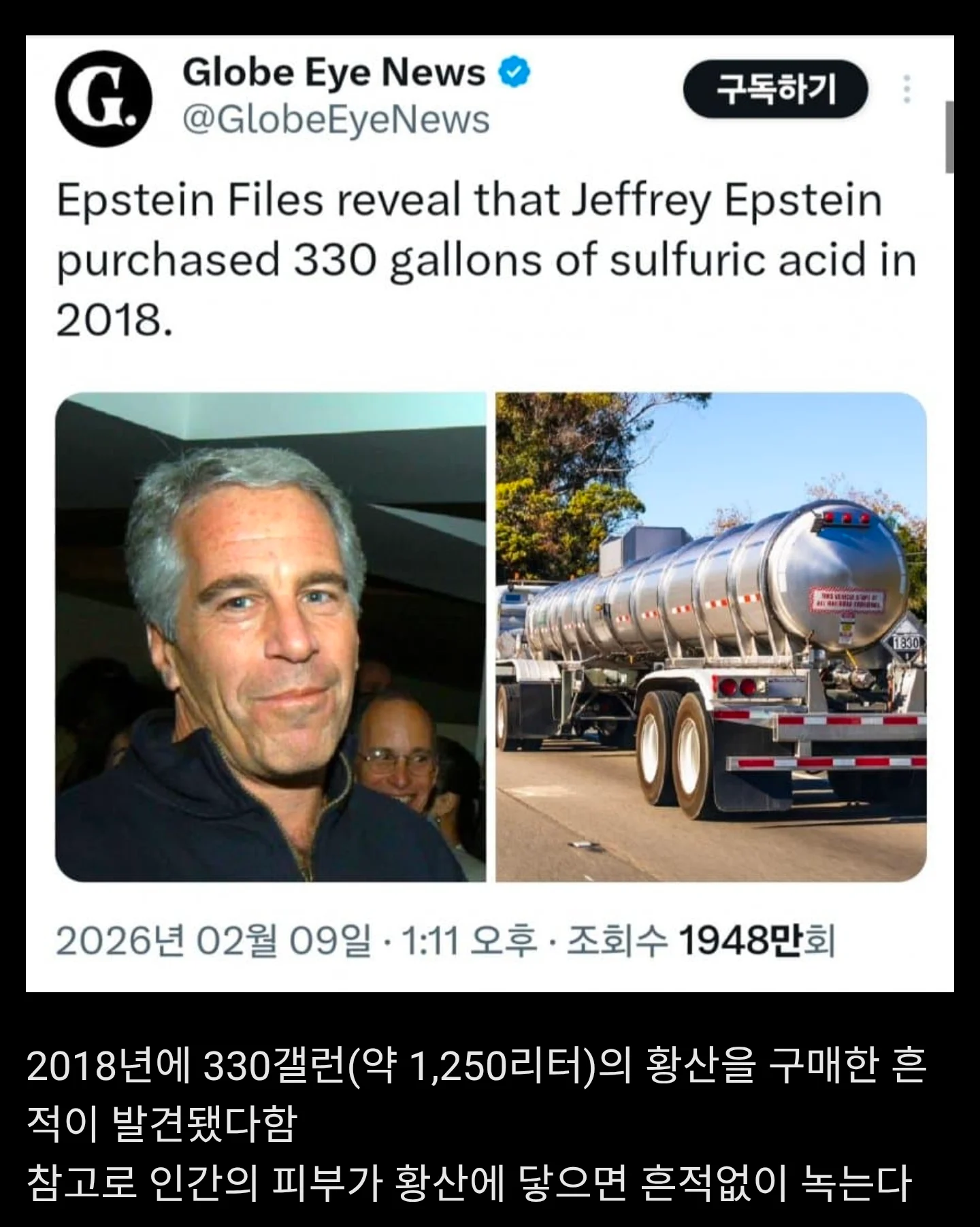980x1227 pixels.
Task: Open the left portrait photo attachment
Action: 270,637
